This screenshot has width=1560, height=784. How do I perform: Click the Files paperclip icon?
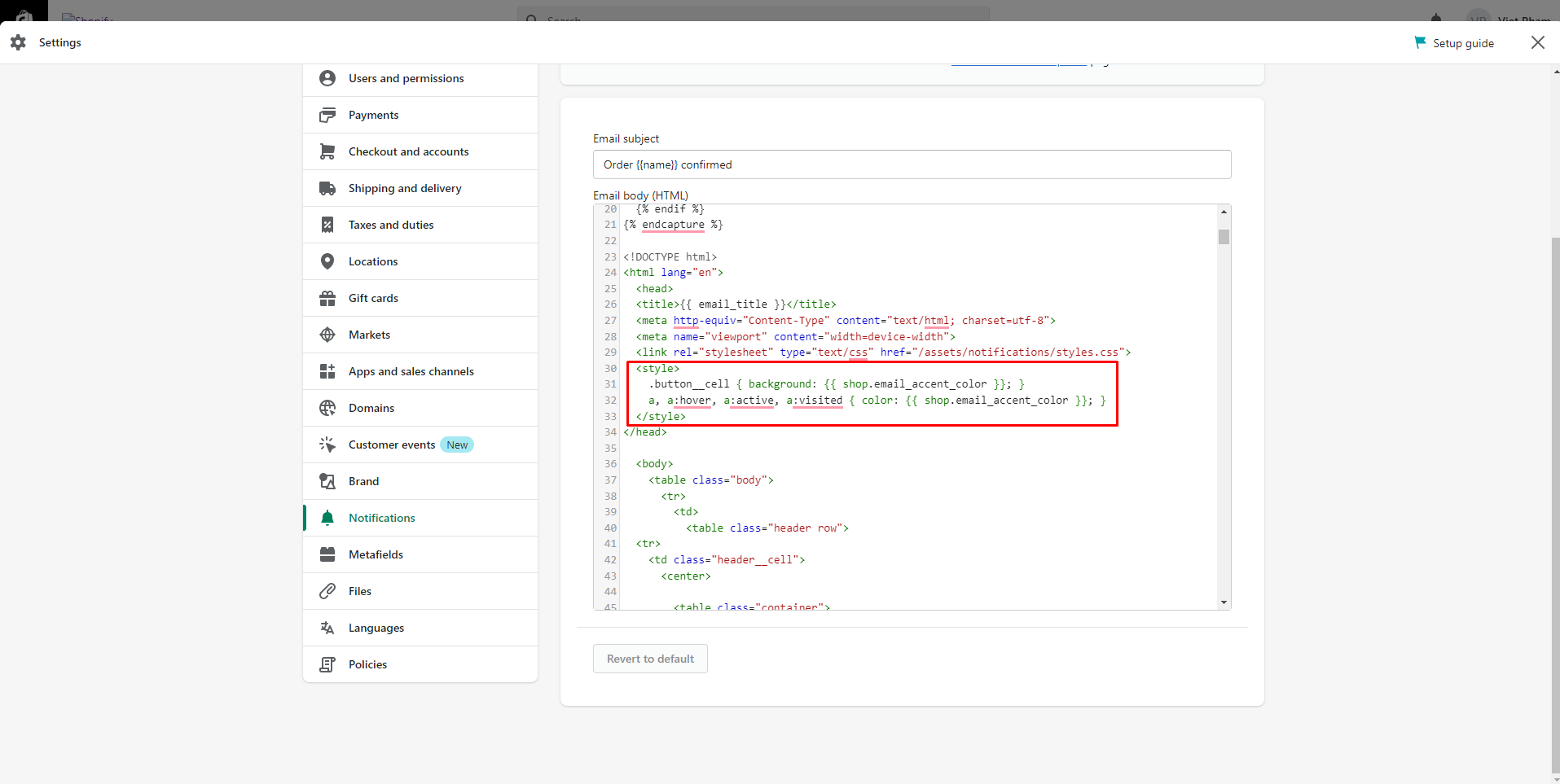coord(327,591)
